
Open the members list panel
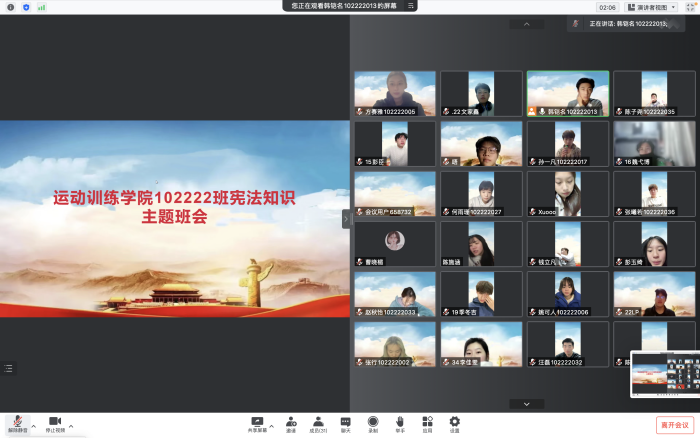[318, 422]
